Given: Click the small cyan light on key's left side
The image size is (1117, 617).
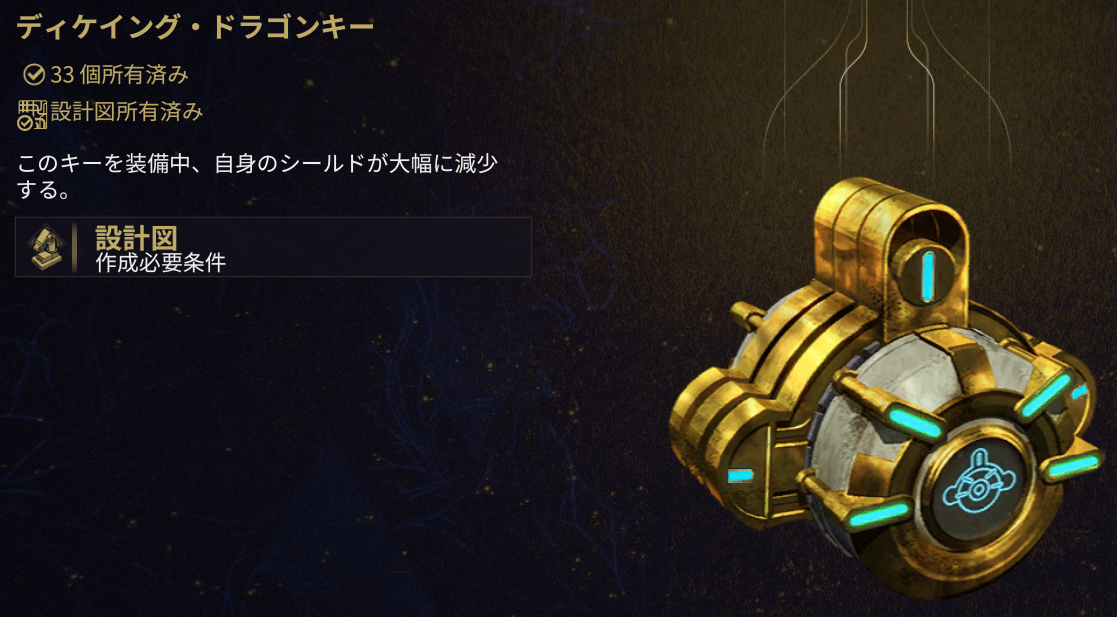Looking at the screenshot, I should [740, 475].
